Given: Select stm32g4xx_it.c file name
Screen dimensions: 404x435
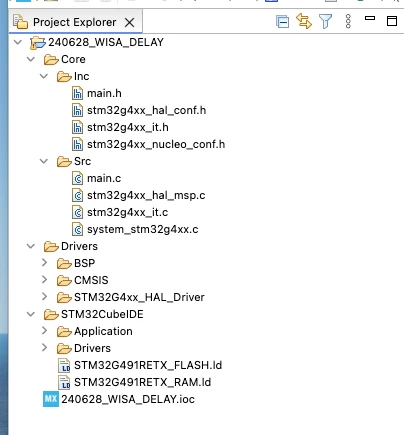Looking at the screenshot, I should point(128,212).
